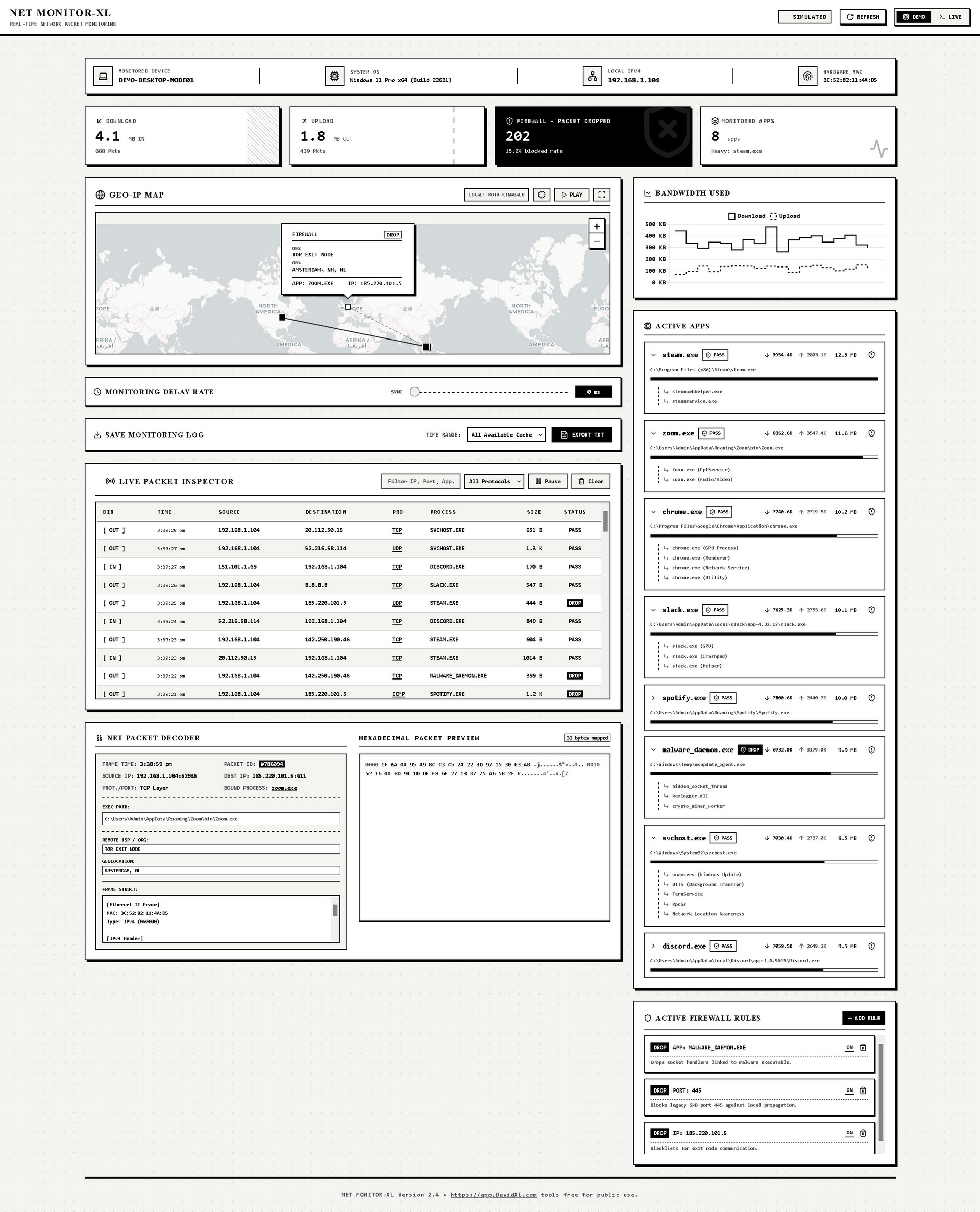The image size is (980, 1212).
Task: Click the shield alert icon for spotify.exe
Action: pyautogui.click(x=871, y=698)
